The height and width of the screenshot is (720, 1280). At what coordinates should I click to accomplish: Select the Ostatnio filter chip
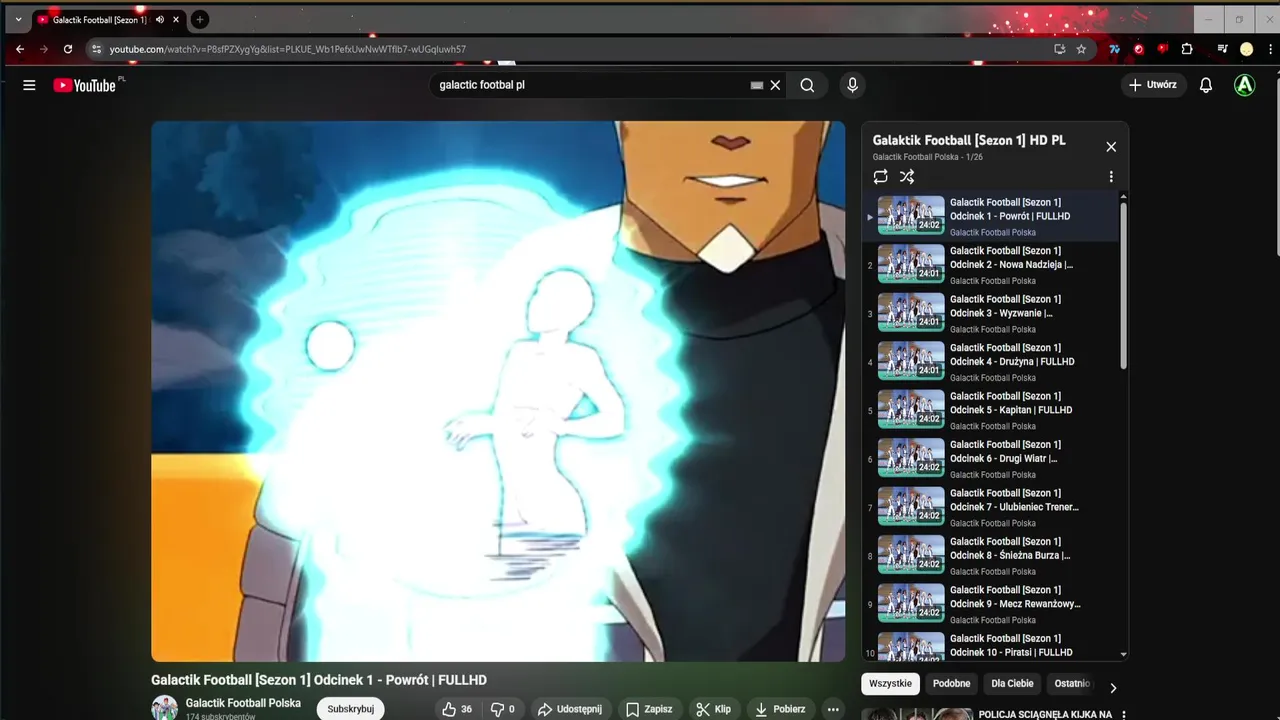pyautogui.click(x=1072, y=684)
